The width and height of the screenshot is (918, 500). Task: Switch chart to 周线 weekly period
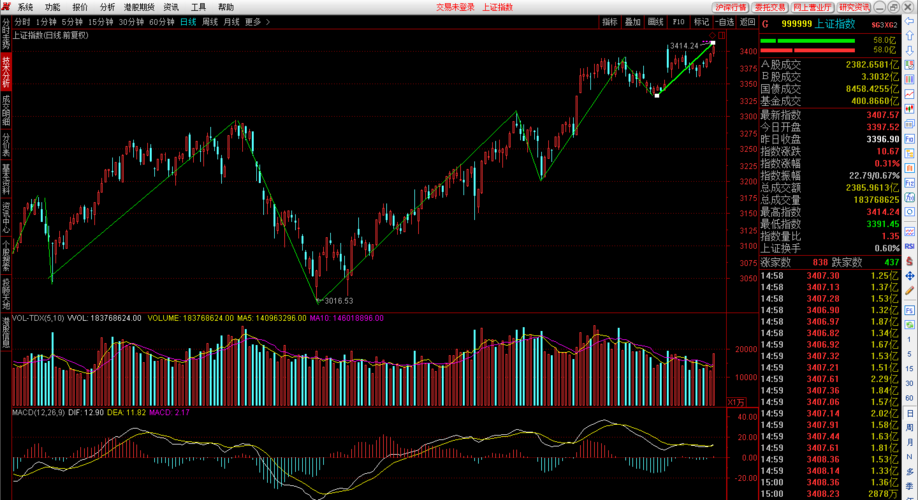[x=210, y=22]
